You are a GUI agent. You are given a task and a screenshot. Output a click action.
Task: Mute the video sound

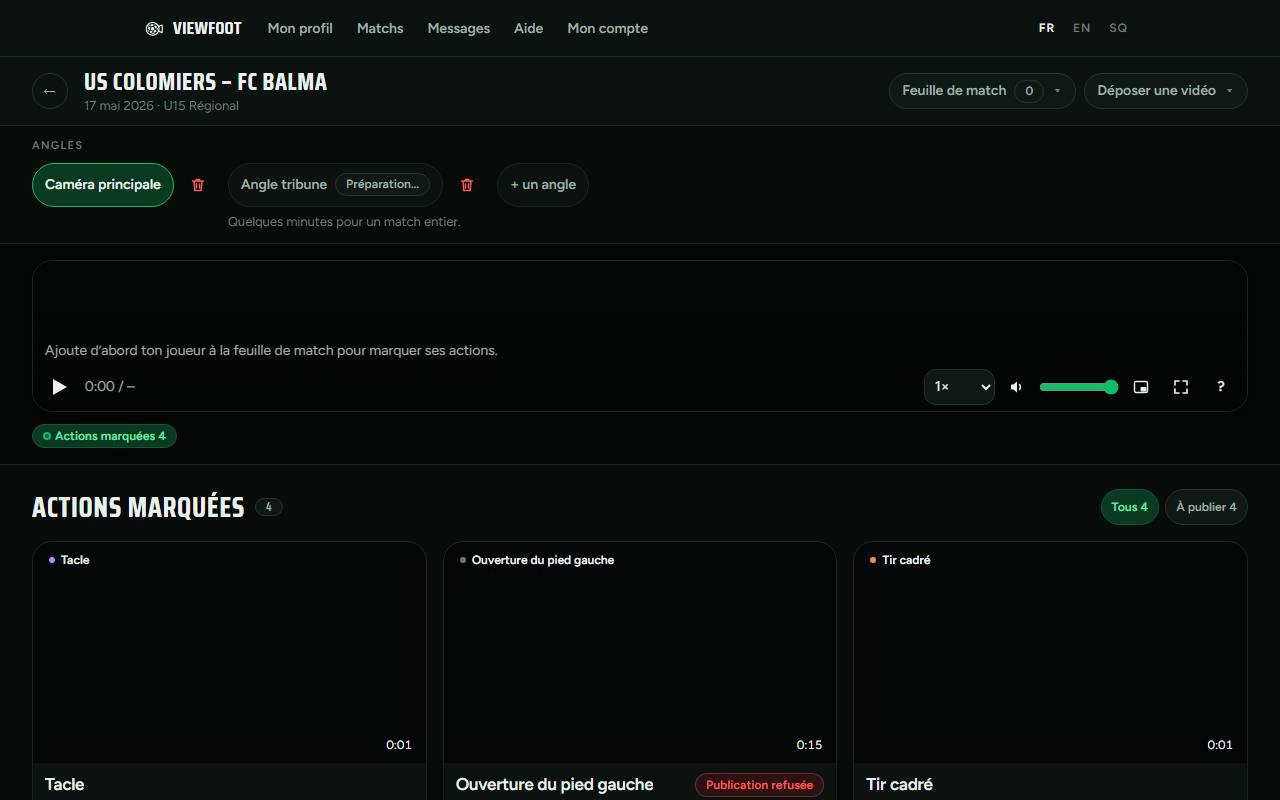click(1016, 387)
